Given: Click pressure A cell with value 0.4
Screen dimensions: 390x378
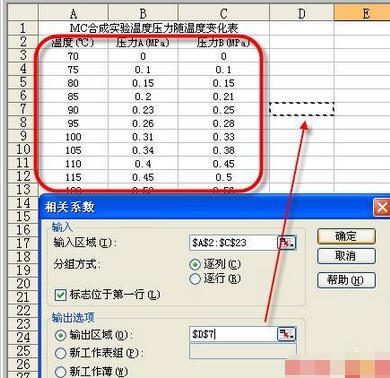Looking at the screenshot, I should pos(143,164).
